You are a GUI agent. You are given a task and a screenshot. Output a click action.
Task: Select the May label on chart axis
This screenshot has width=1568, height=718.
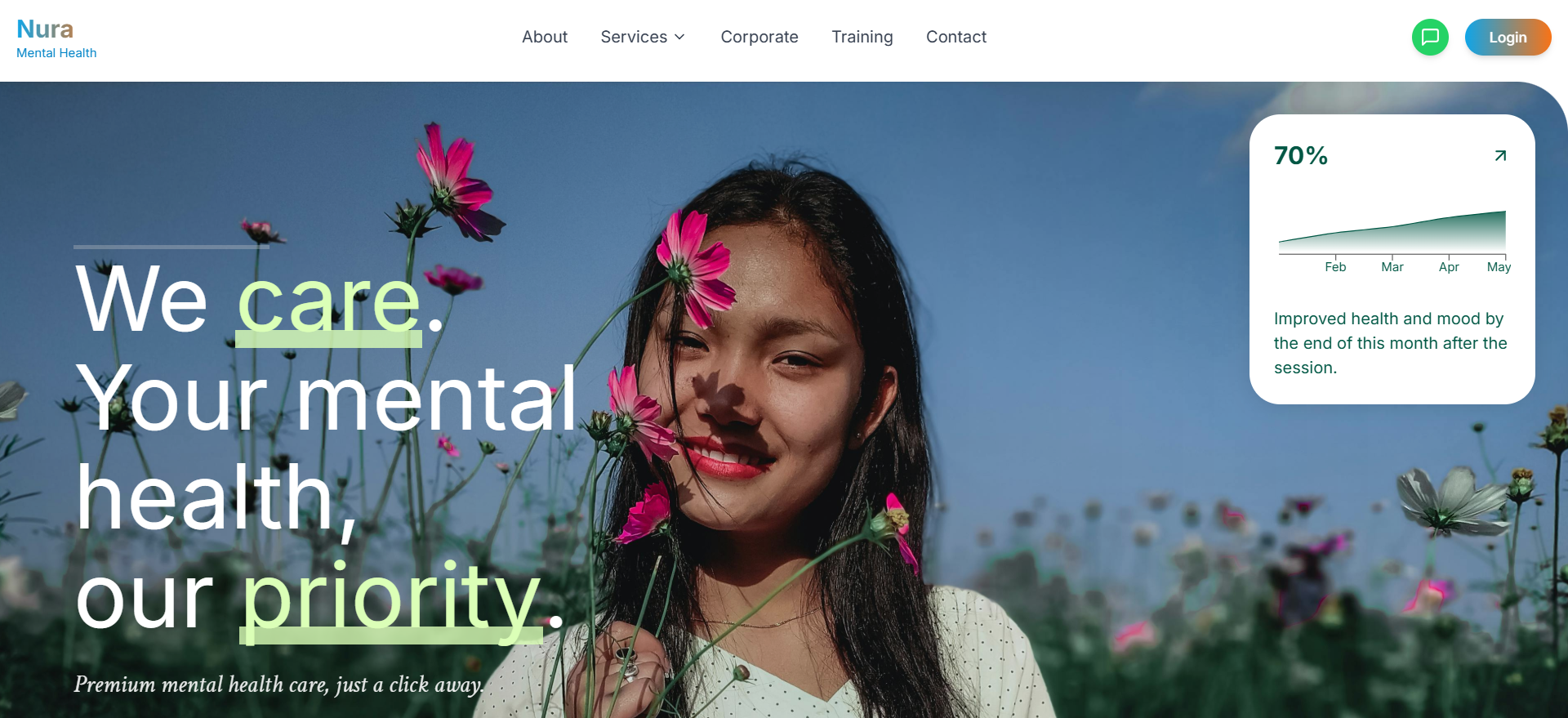[1499, 267]
